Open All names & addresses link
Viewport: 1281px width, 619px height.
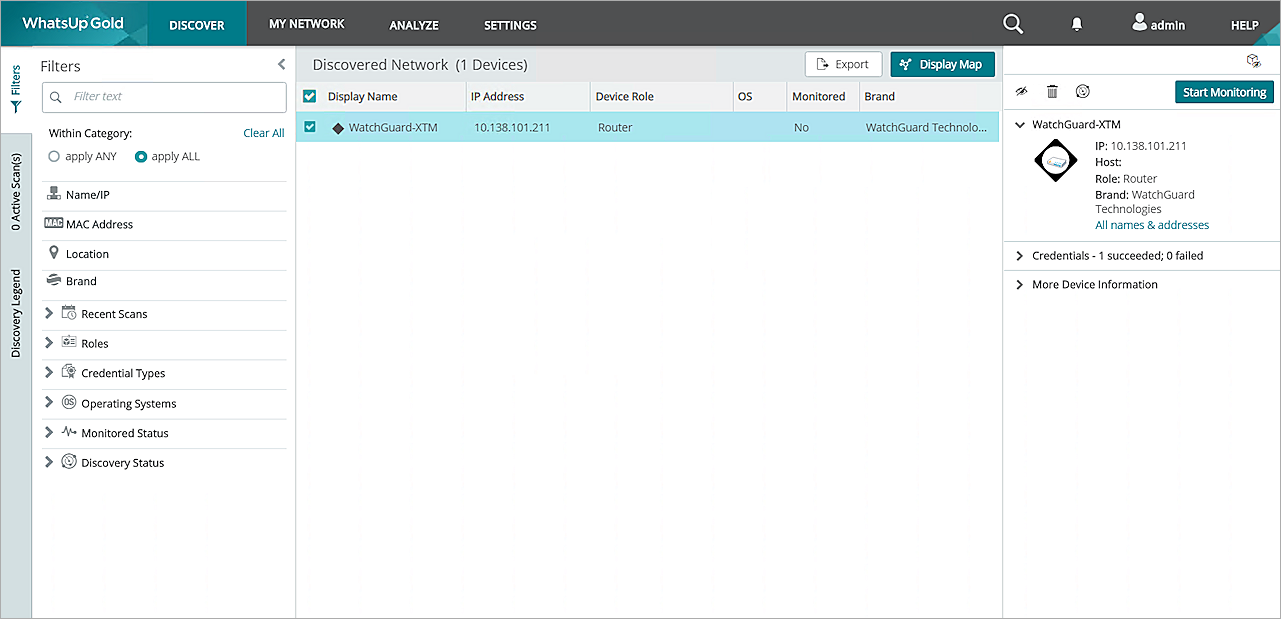click(x=1151, y=225)
